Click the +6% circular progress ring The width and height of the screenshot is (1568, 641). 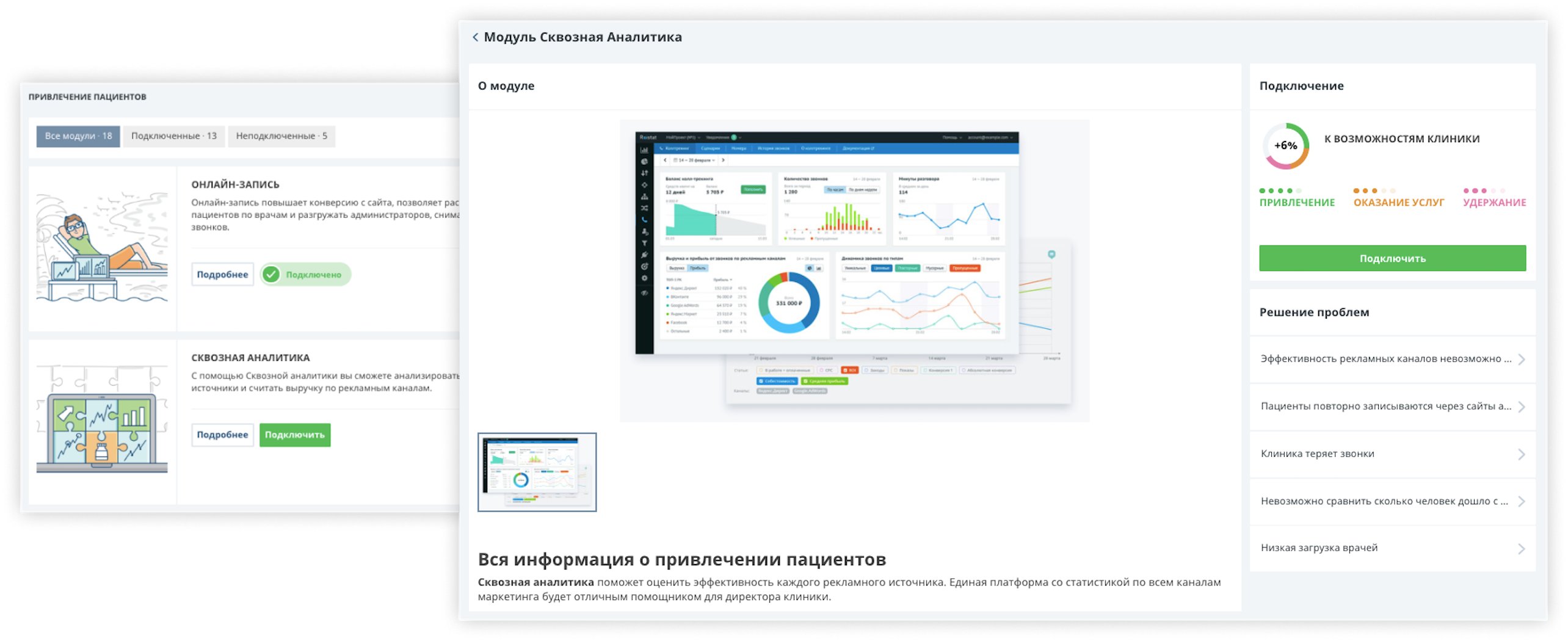point(1285,146)
